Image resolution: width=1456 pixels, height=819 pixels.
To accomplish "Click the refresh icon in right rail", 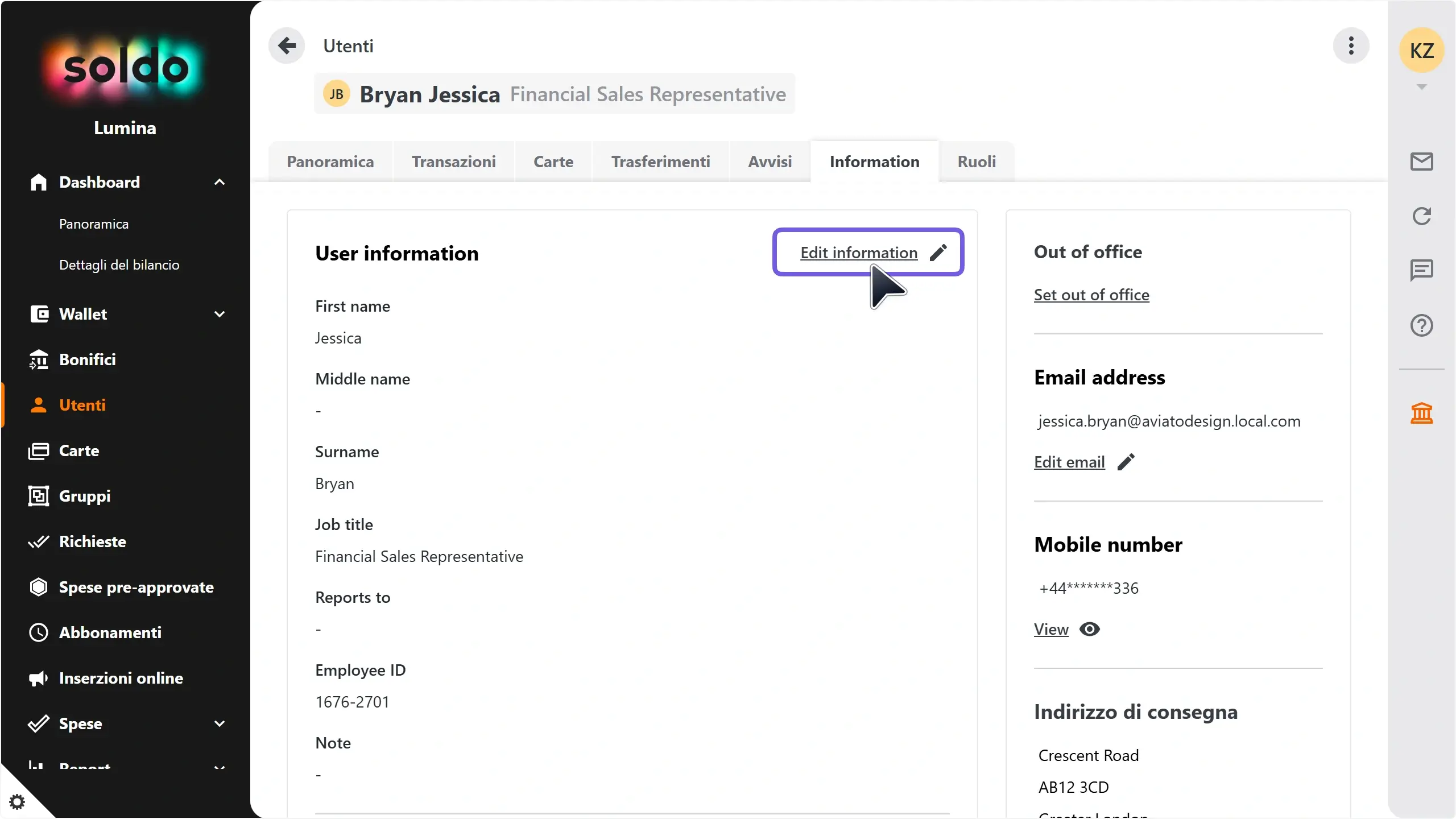I will click(1421, 216).
